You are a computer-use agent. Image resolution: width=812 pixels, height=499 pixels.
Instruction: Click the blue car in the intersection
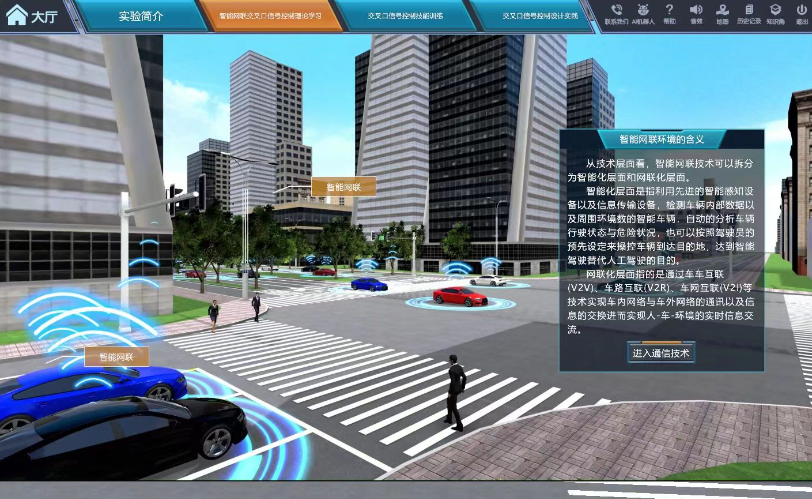tap(368, 284)
